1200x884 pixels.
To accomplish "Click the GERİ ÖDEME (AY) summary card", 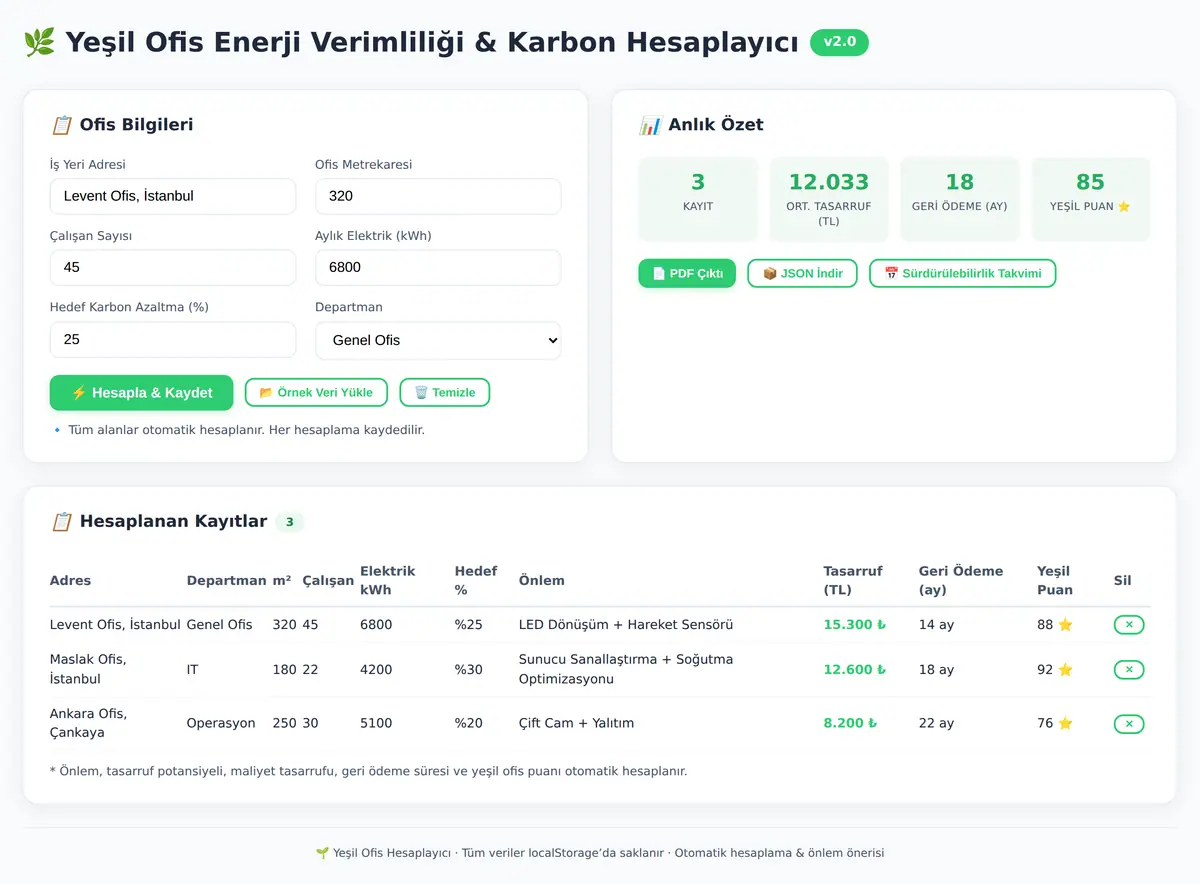I will (960, 199).
